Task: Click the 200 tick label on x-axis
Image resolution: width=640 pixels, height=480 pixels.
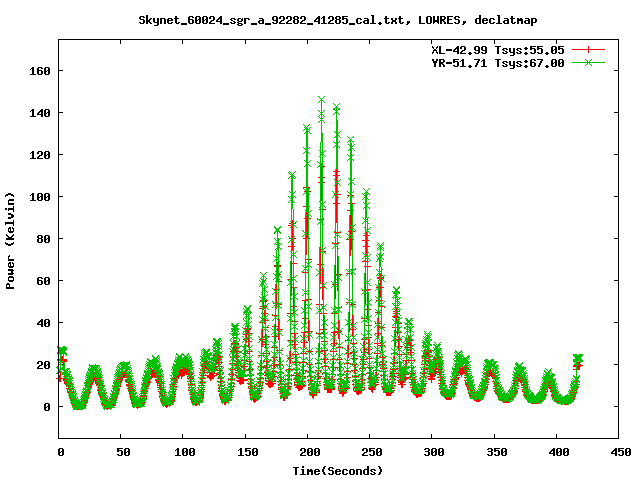Action: [x=310, y=452]
